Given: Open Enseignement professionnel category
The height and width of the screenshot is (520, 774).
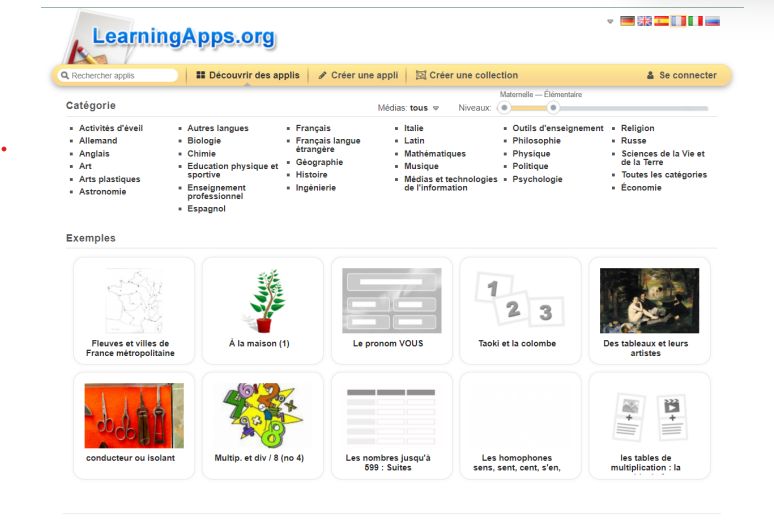Looking at the screenshot, I should pos(216,192).
